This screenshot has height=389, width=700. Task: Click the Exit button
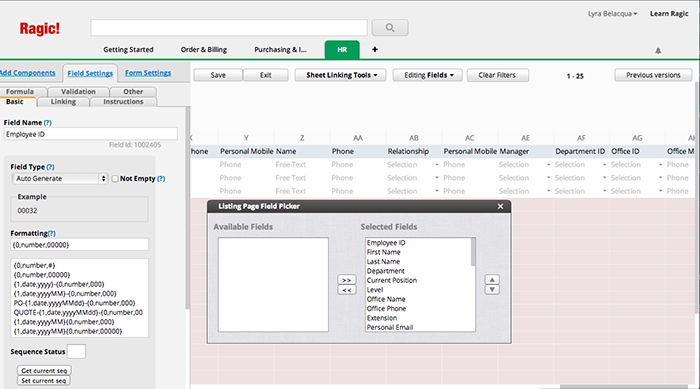coord(266,75)
